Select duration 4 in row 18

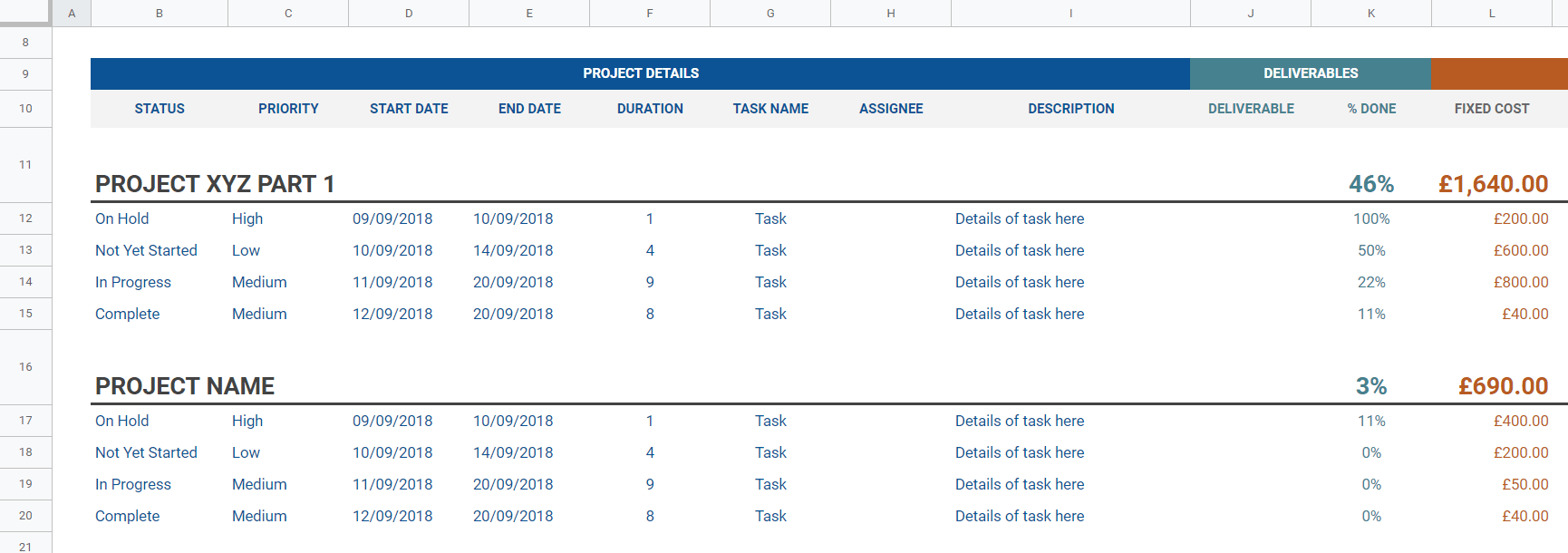(x=650, y=452)
